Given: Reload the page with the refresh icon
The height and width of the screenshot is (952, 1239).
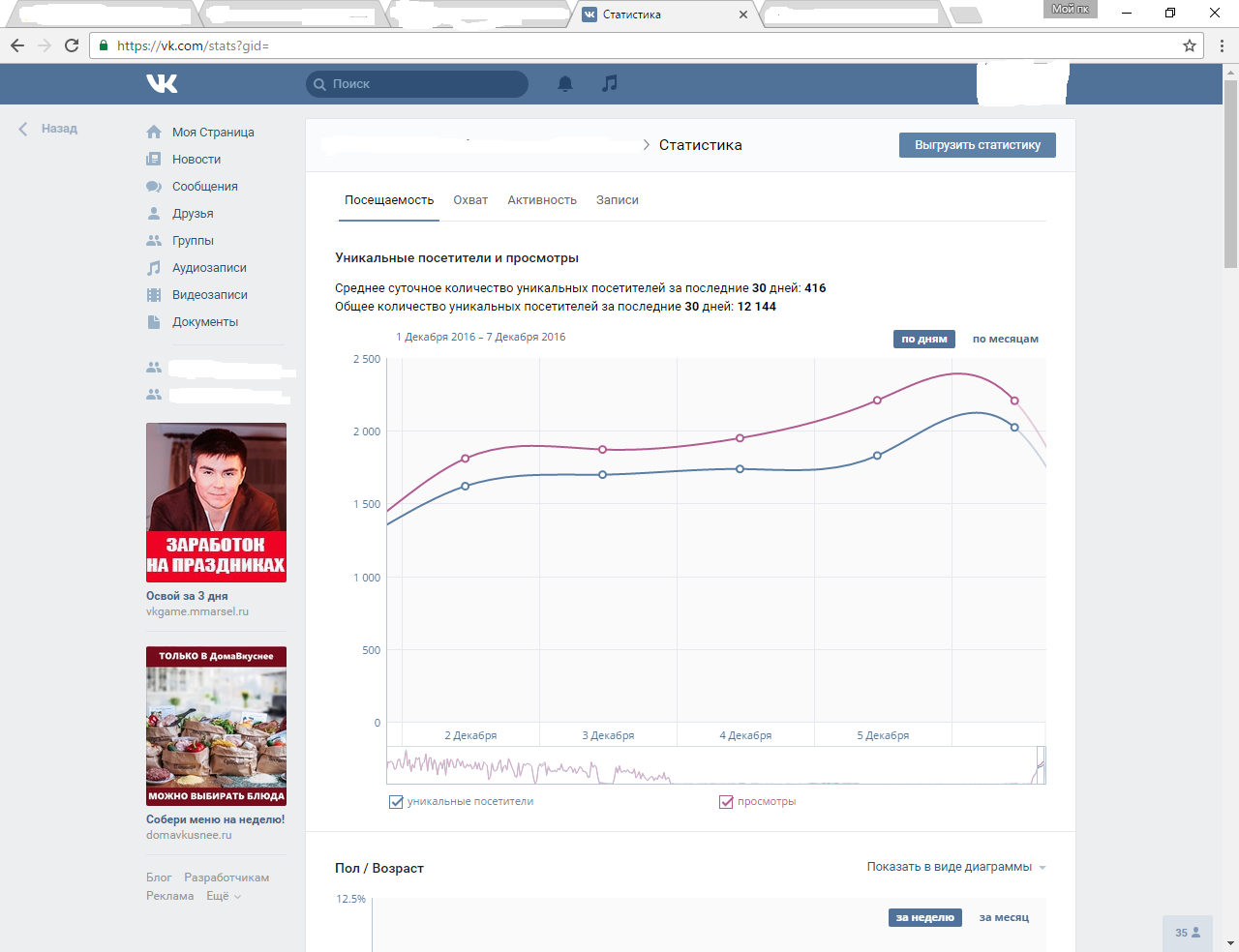Looking at the screenshot, I should pos(72,45).
